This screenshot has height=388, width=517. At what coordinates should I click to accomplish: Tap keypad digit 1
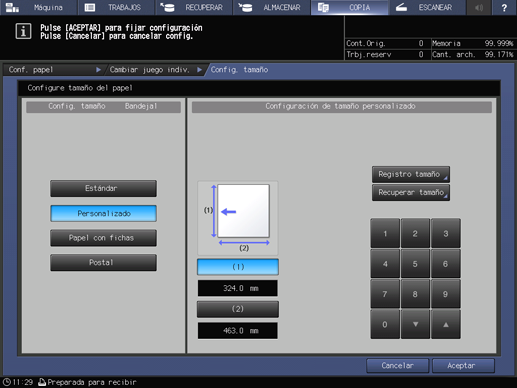pyautogui.click(x=385, y=233)
